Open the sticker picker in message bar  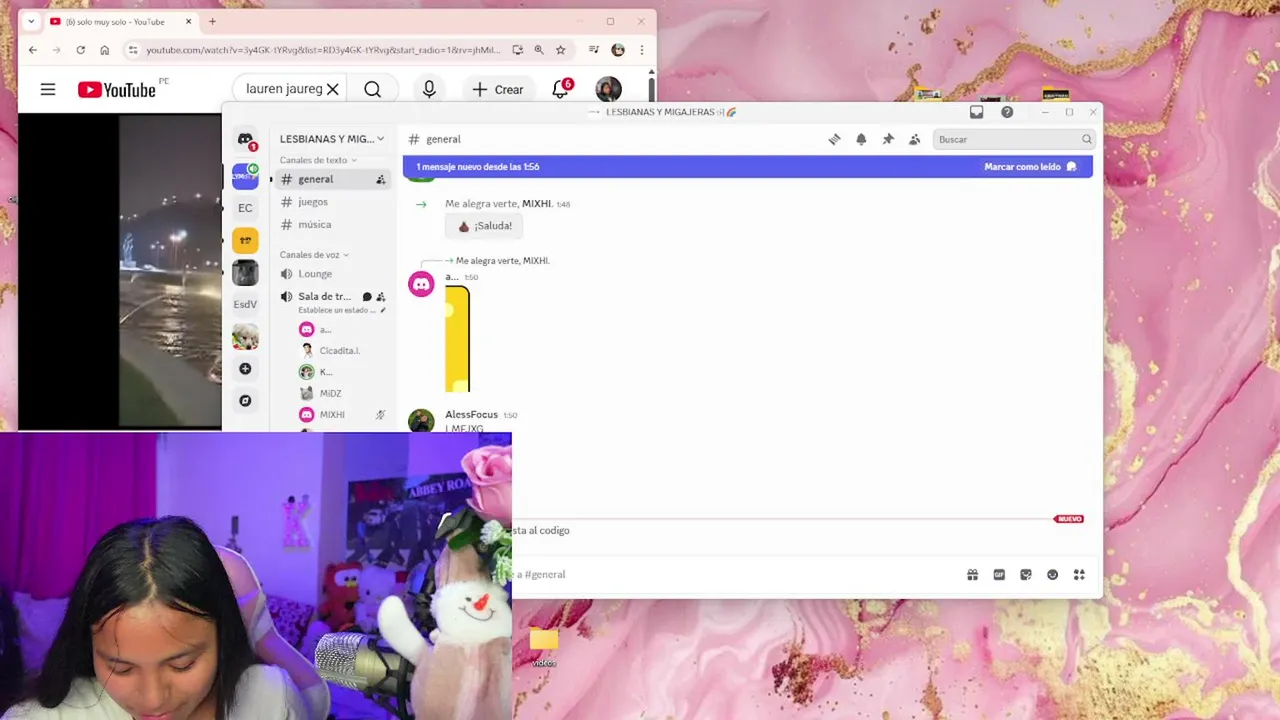pos(1026,575)
